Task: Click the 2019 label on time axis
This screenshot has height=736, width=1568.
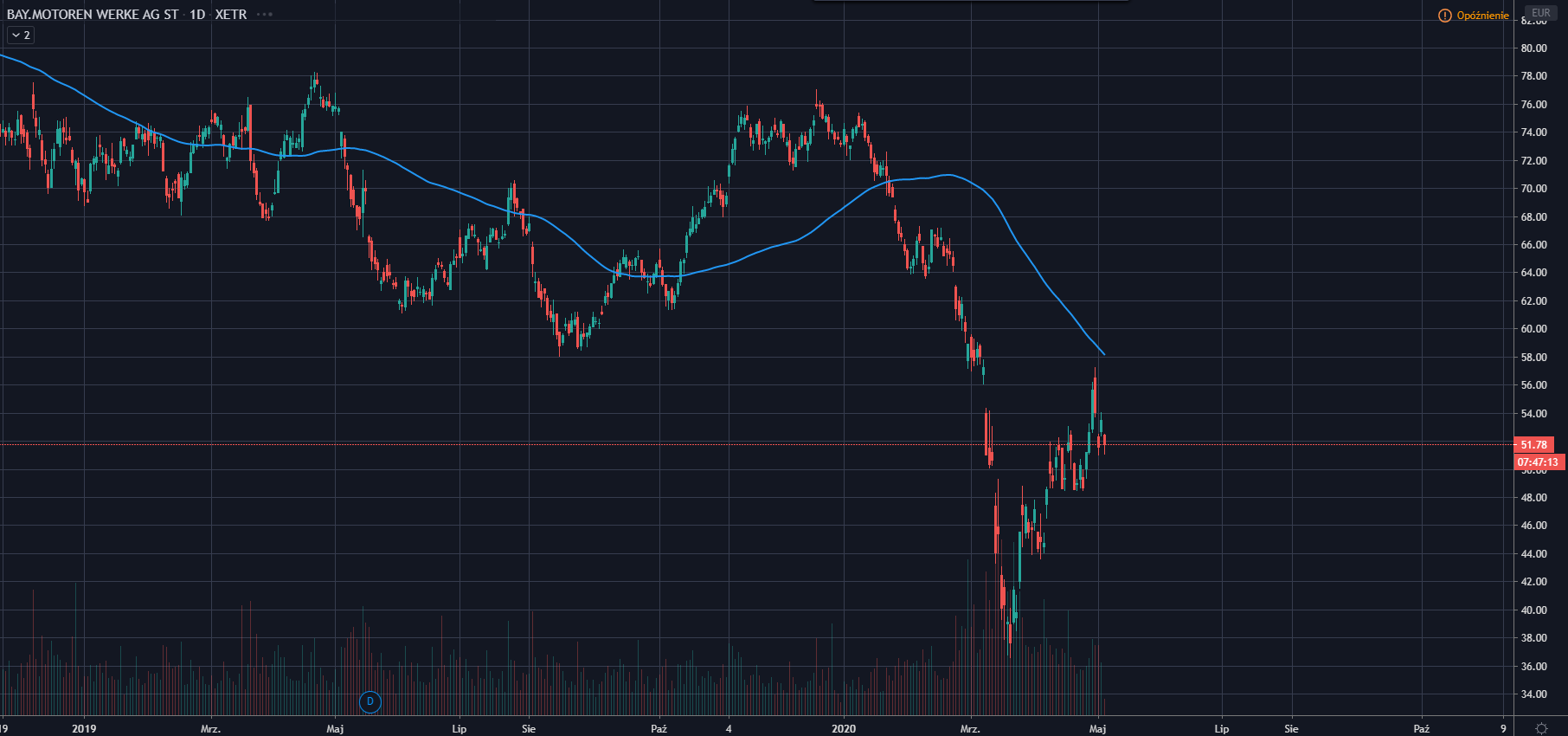Action: (x=84, y=728)
